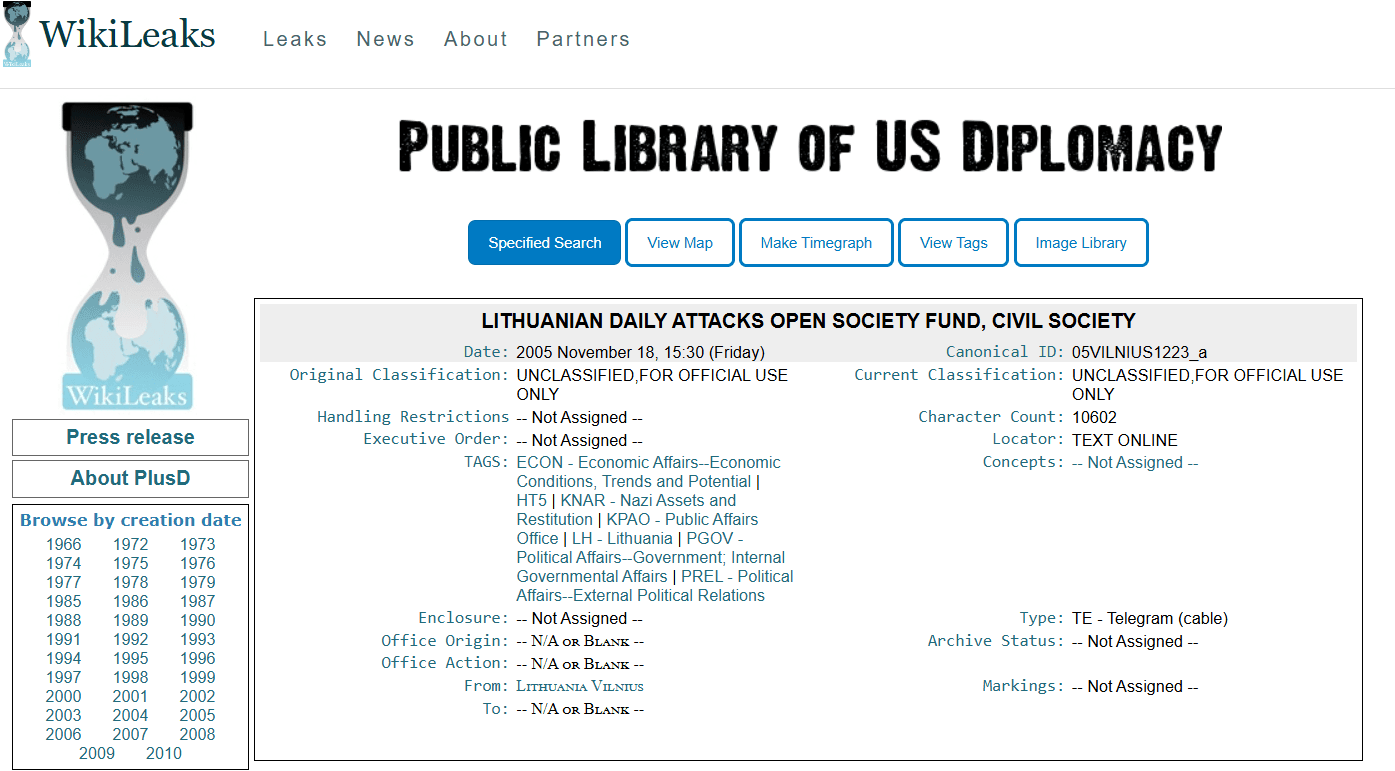Open the News menu item
Screen dimensions: 1395x771
[385, 39]
